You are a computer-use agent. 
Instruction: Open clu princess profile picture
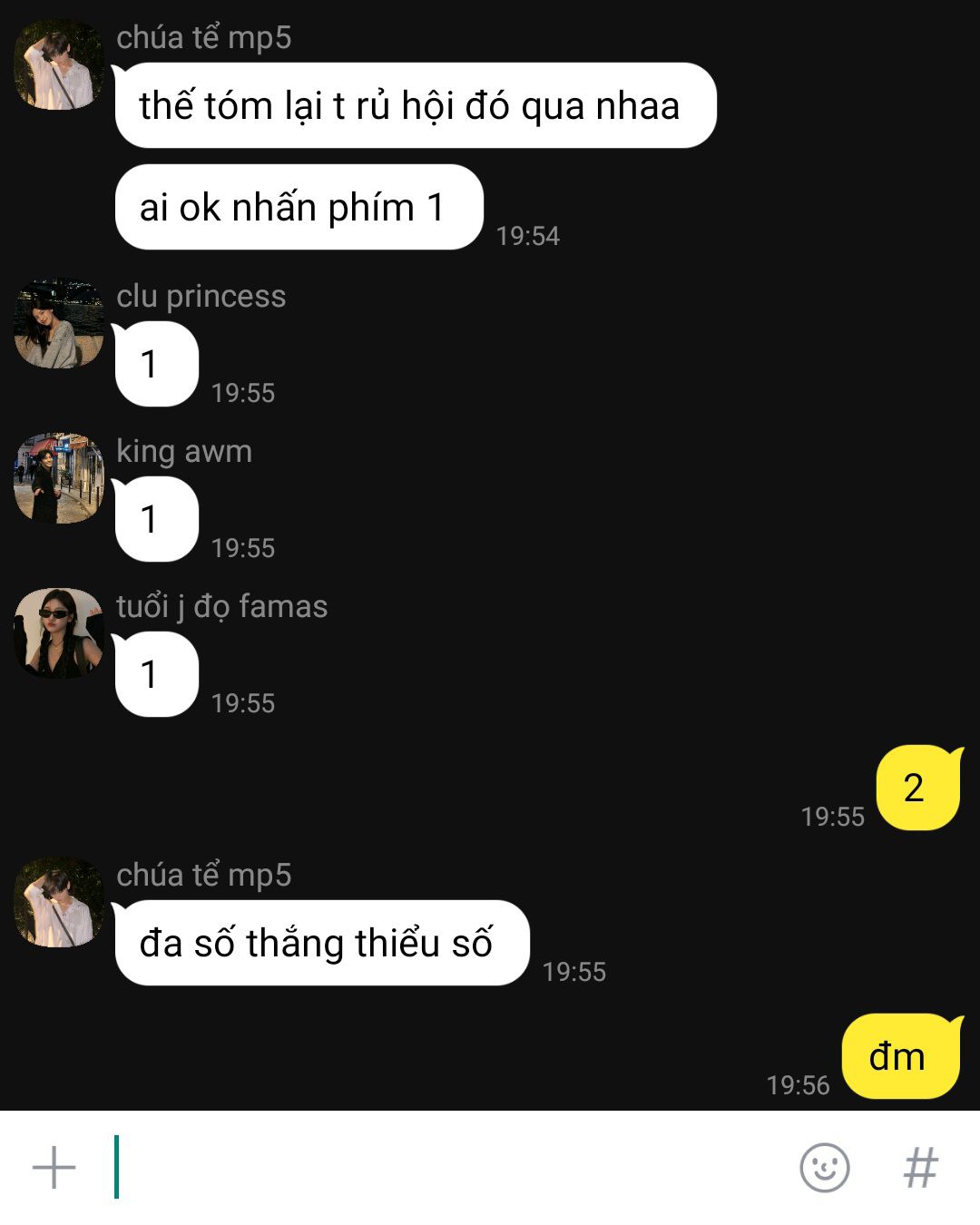point(59,324)
